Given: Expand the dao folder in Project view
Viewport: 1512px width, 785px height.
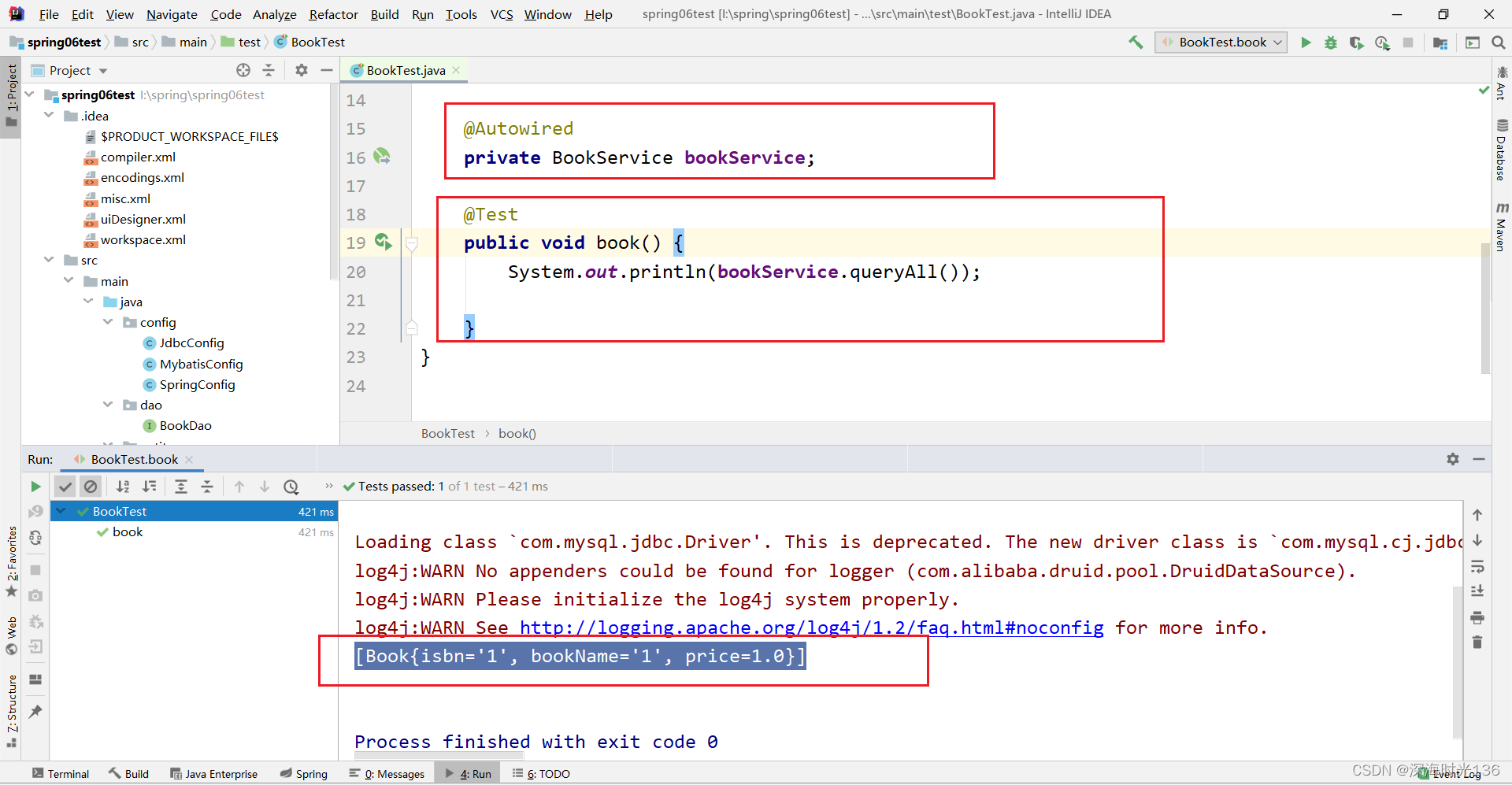Looking at the screenshot, I should click(108, 405).
